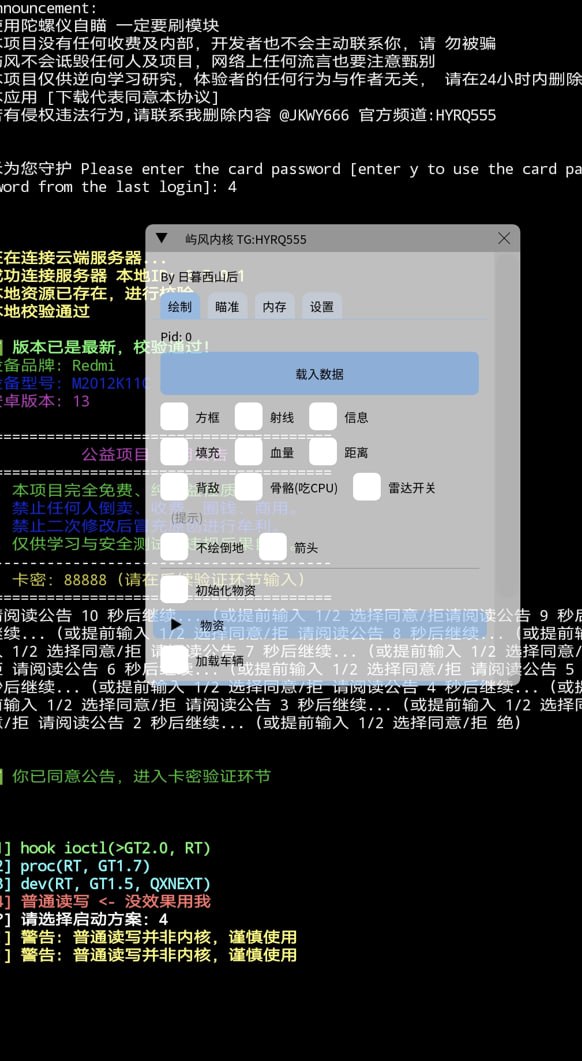
Task: Click the overlay window vertical scrollbar
Action: 505,426
